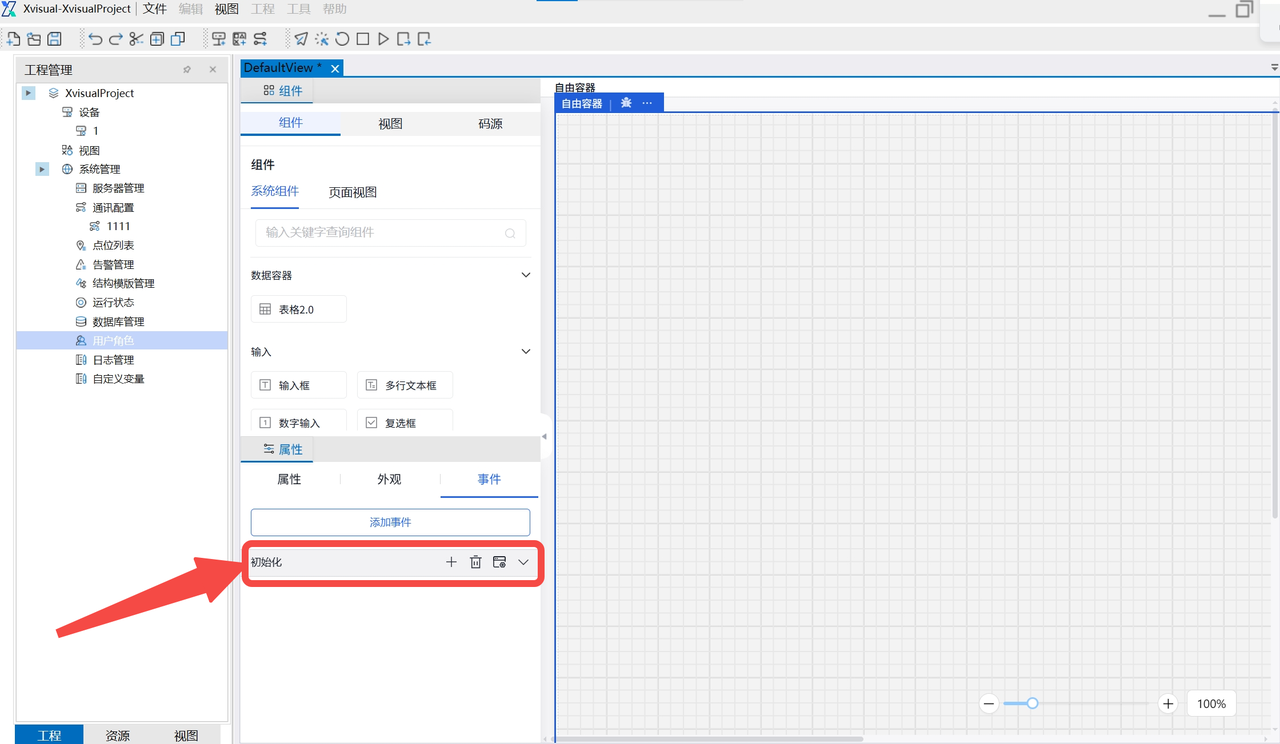Collapse the 系统管理 tree node
The width and height of the screenshot is (1280, 744).
(42, 169)
